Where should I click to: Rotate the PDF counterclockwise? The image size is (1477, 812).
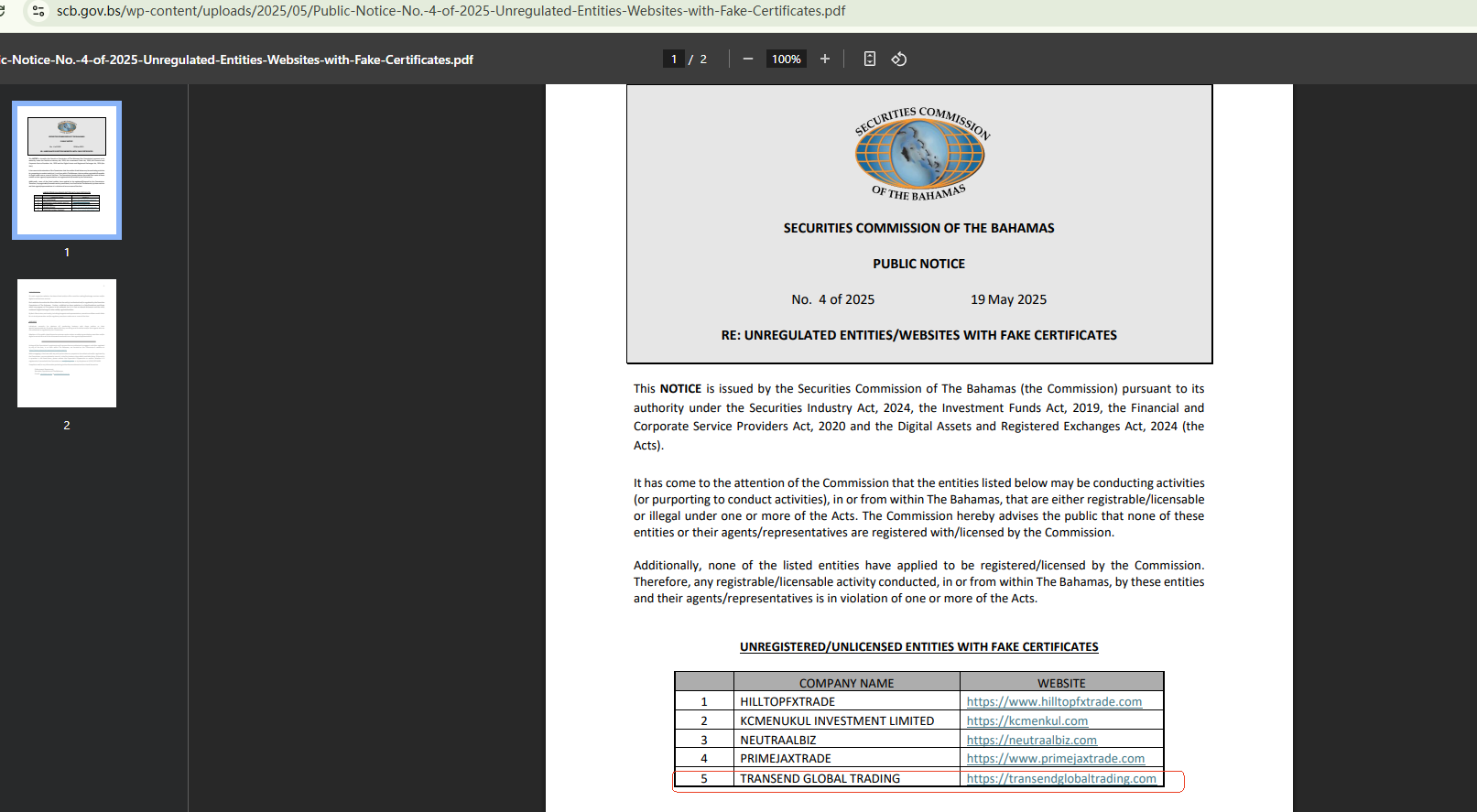coord(899,59)
